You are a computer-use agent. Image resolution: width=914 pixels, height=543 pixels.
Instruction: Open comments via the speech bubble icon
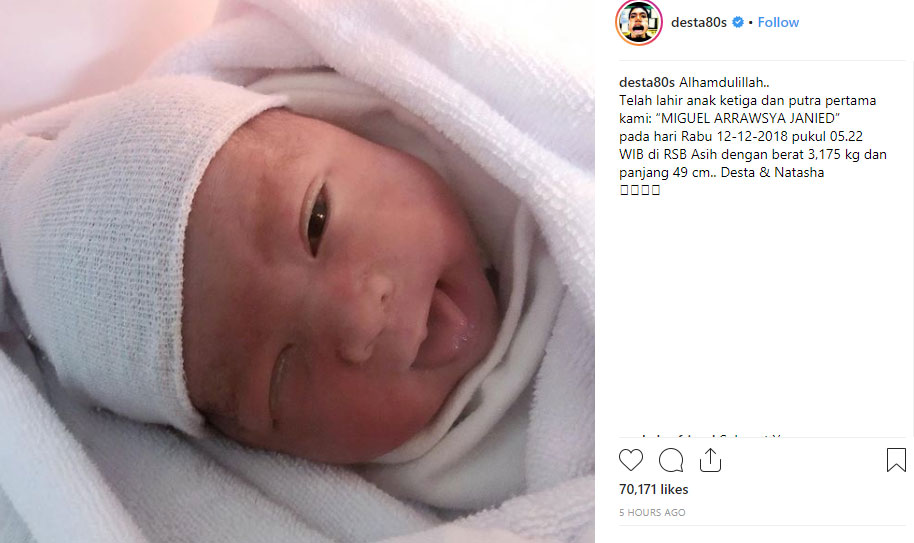click(671, 460)
